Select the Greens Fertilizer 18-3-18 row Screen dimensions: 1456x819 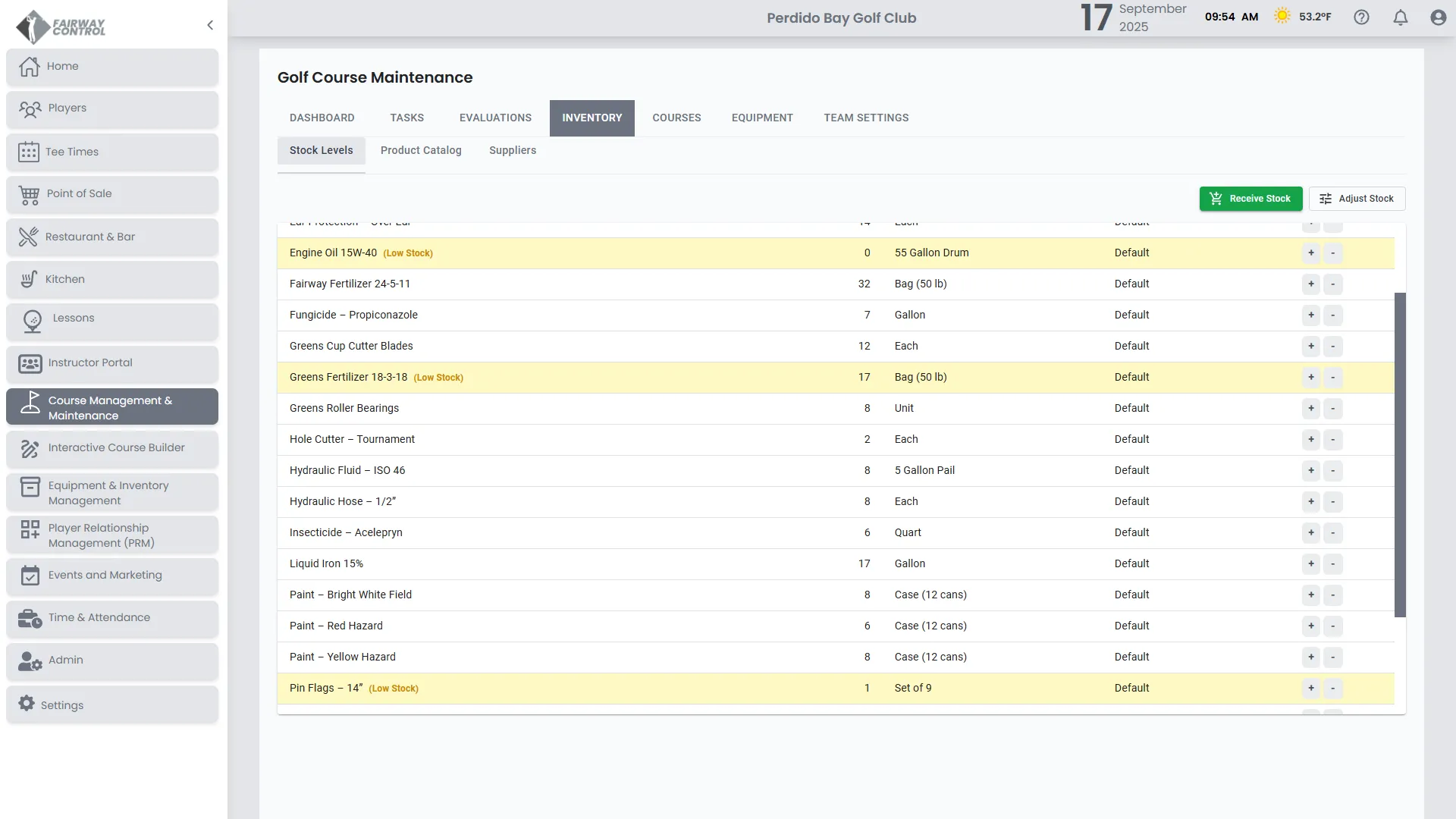607,378
